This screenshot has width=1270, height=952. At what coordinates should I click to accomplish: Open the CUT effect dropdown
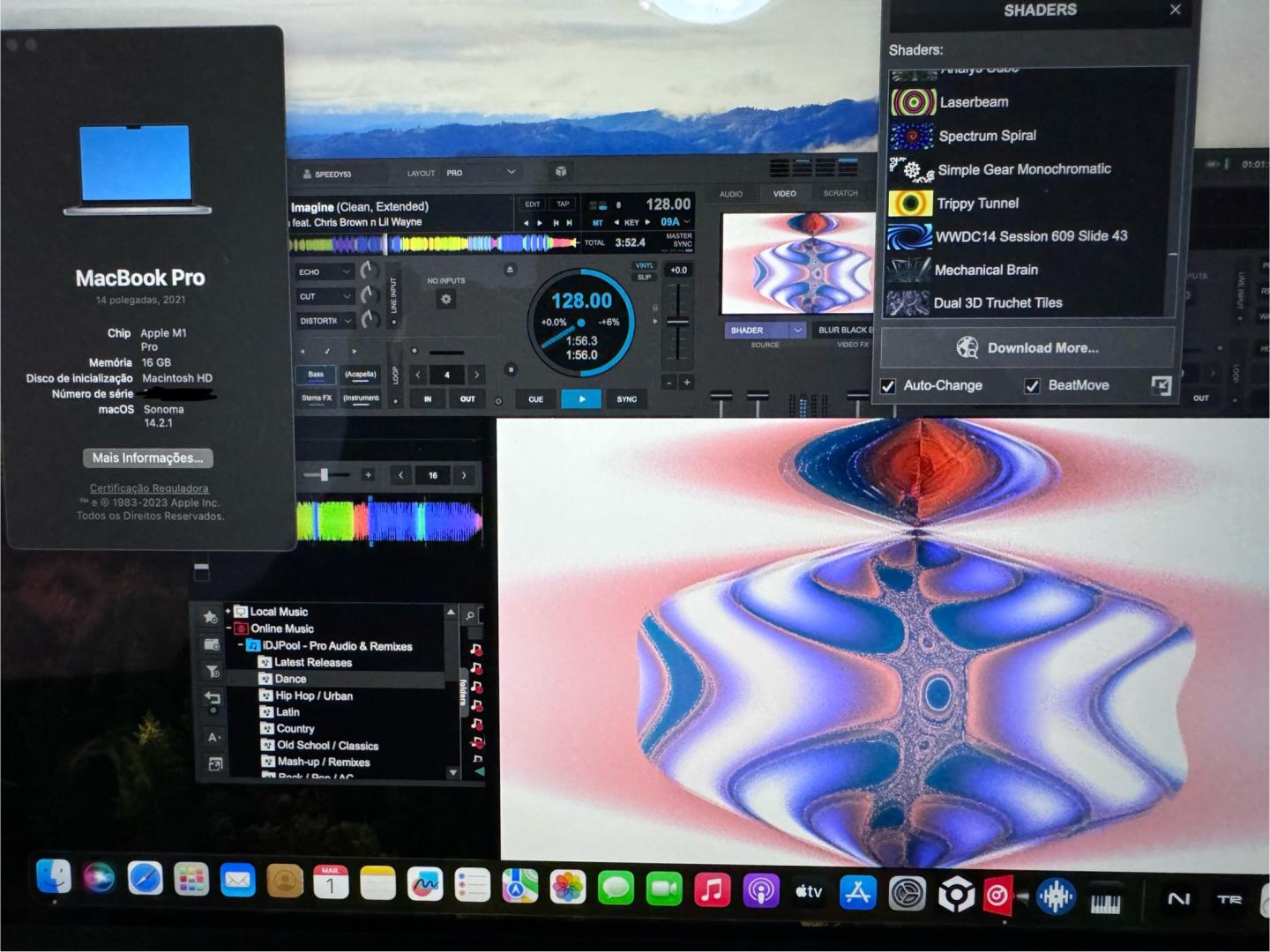(x=325, y=296)
